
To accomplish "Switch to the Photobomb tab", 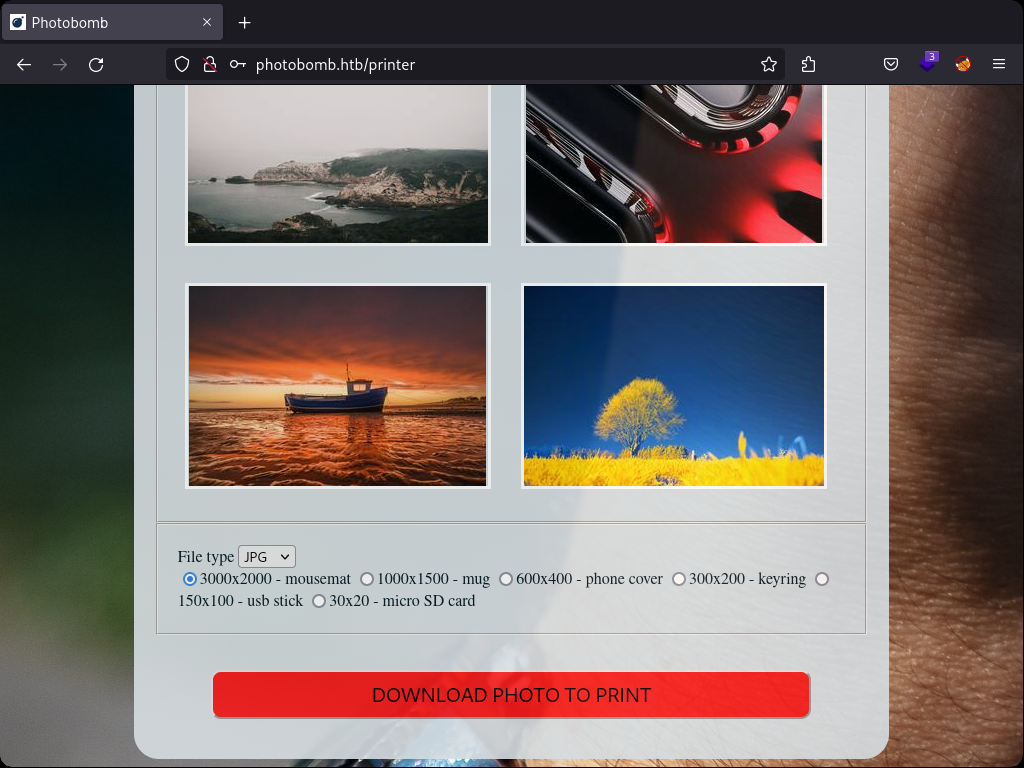I will [x=110, y=22].
